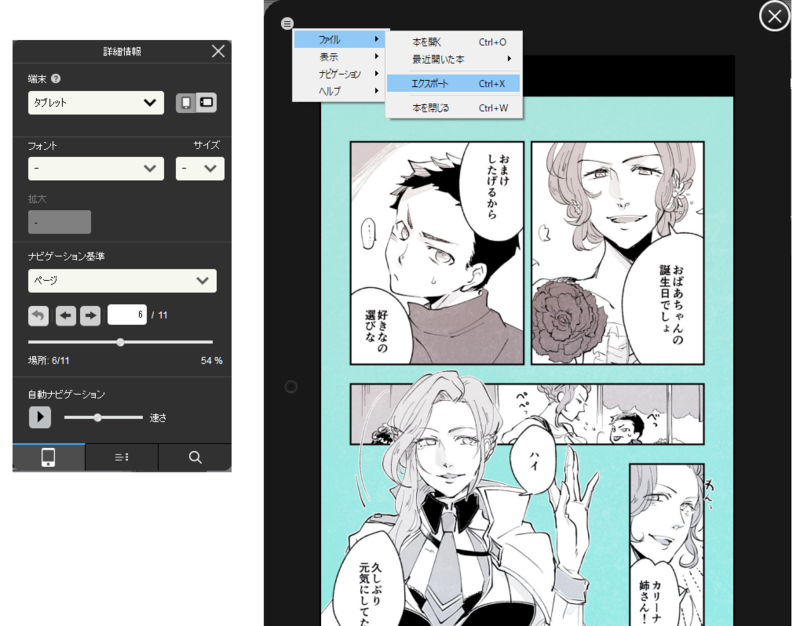
Task: Switch to portrait orientation
Action: (186, 103)
